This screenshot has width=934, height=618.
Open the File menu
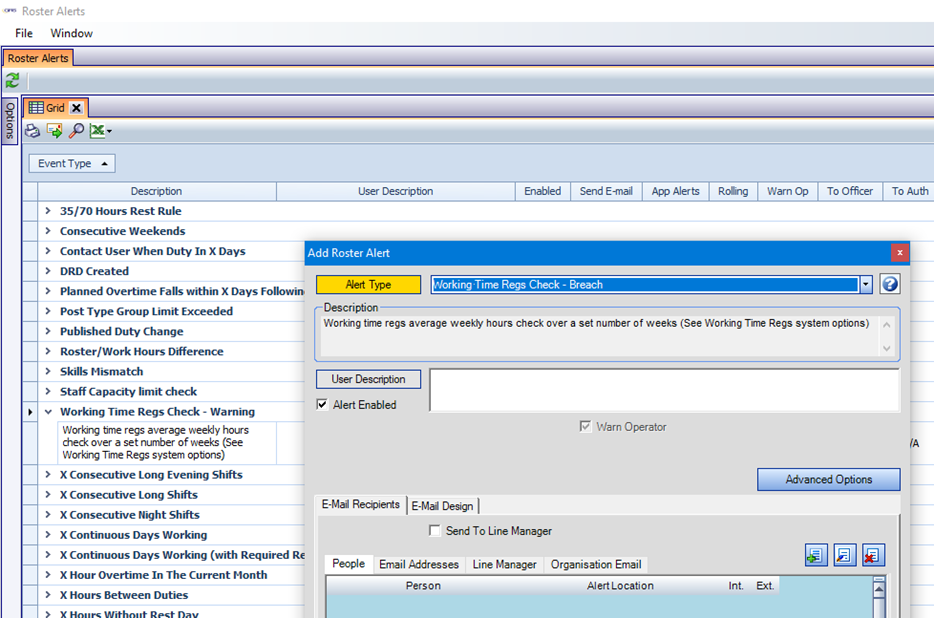point(24,33)
